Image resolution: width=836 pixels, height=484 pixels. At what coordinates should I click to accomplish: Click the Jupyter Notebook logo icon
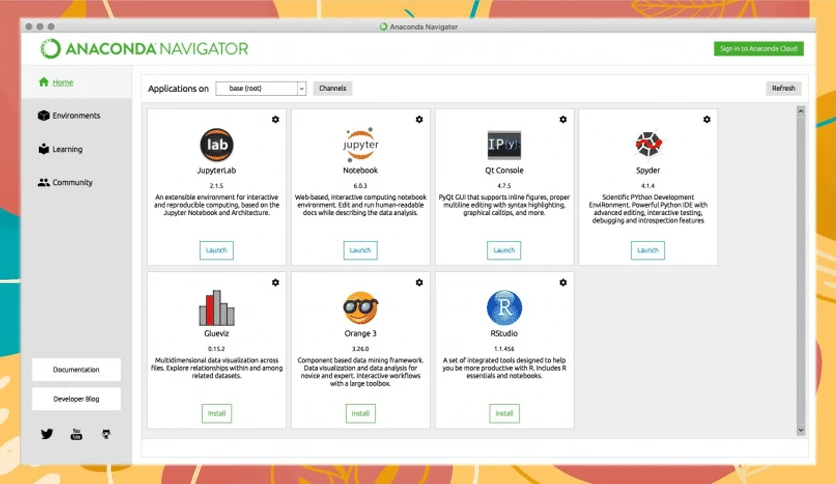pos(360,144)
